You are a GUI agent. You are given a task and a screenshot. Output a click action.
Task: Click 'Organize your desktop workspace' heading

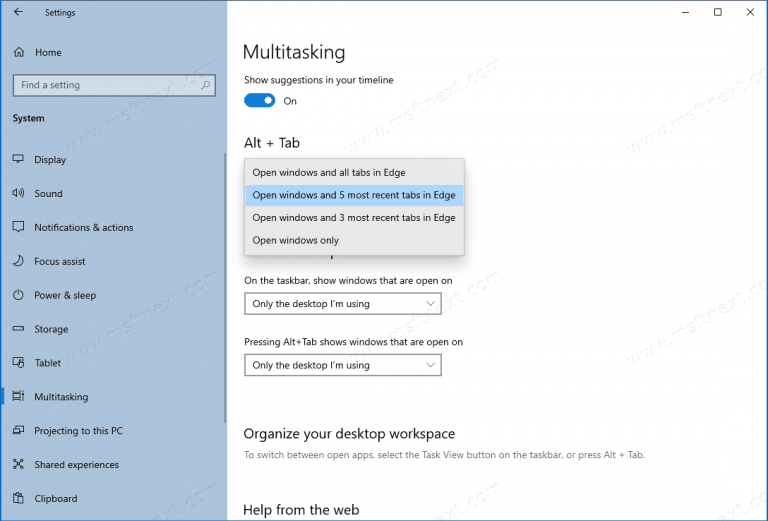coord(349,433)
